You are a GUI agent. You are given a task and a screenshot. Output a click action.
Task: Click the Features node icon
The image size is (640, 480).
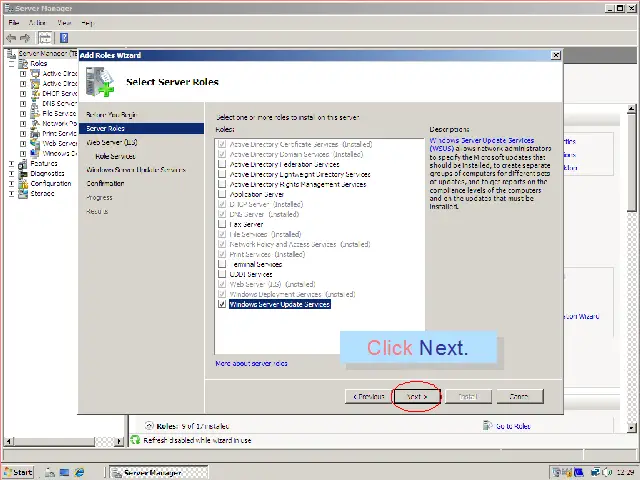[x=23, y=164]
